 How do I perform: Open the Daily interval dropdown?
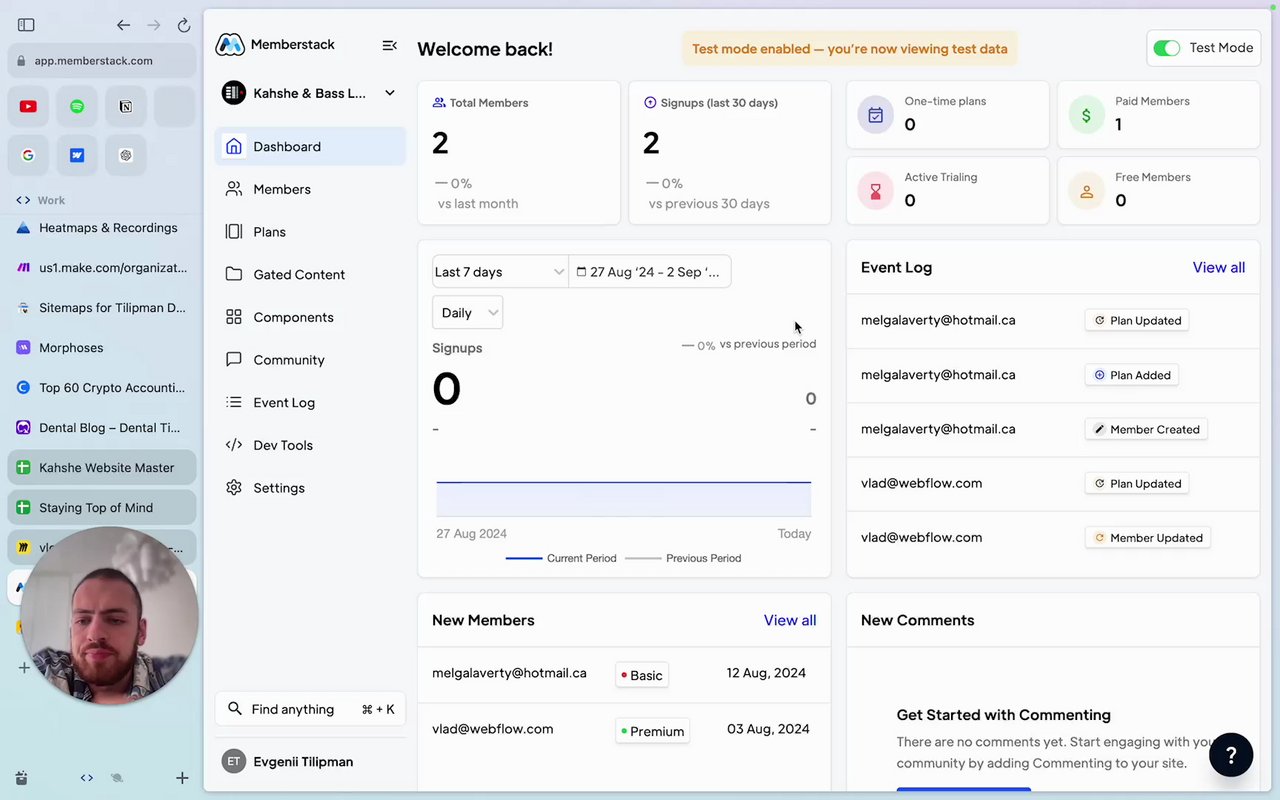[x=467, y=313]
